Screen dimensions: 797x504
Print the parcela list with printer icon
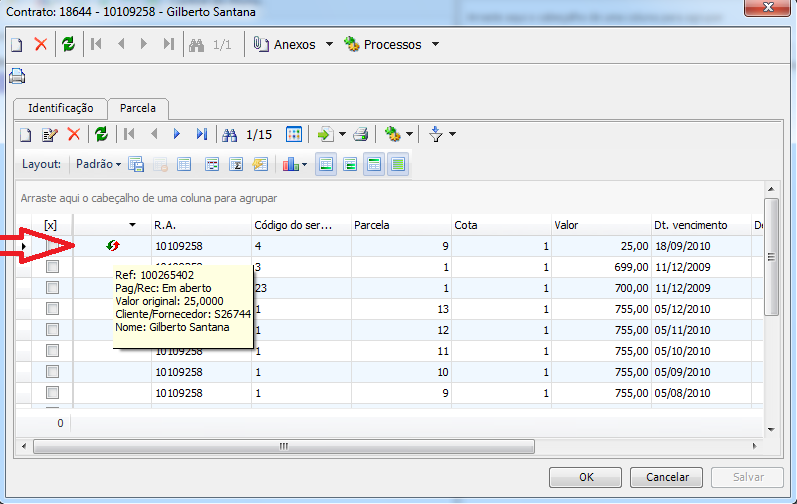[361, 134]
